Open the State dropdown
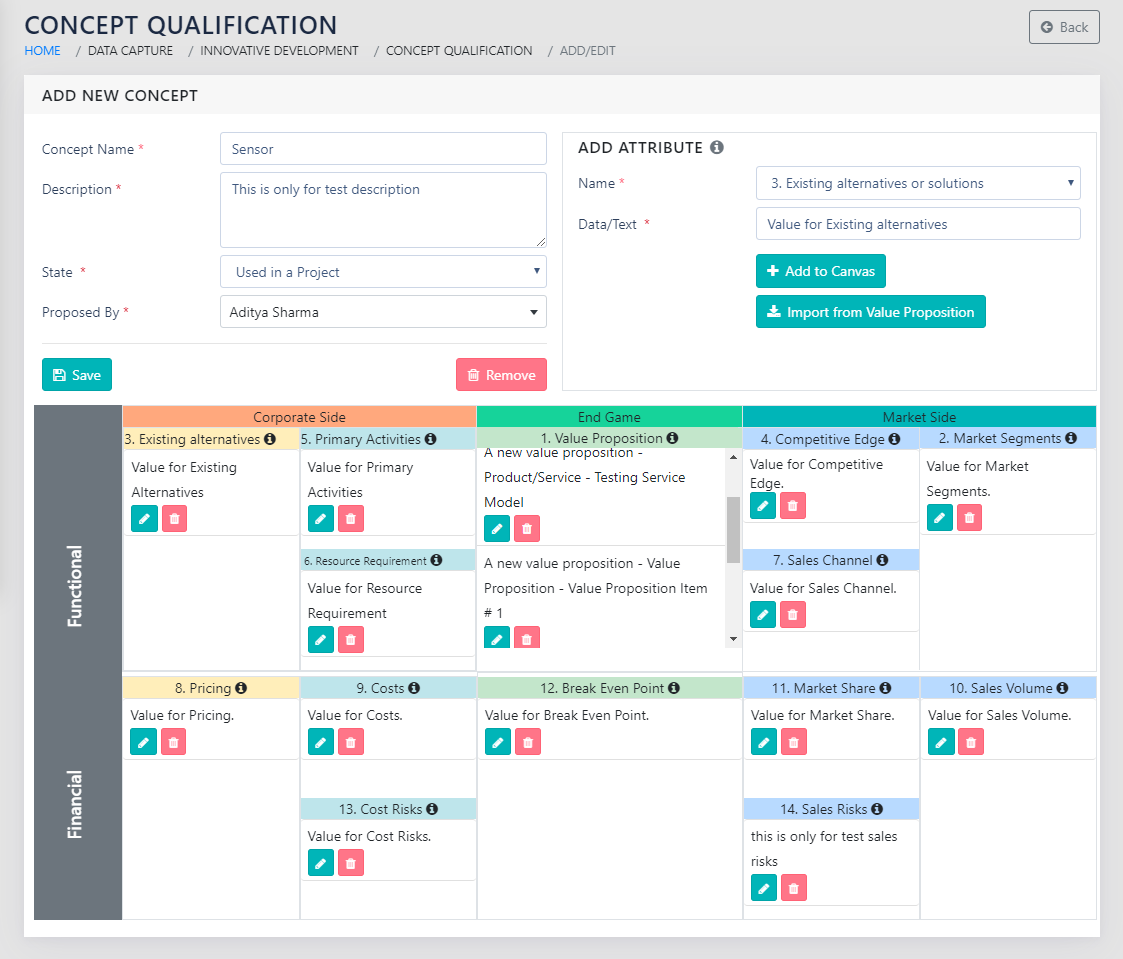1123x959 pixels. pos(383,272)
